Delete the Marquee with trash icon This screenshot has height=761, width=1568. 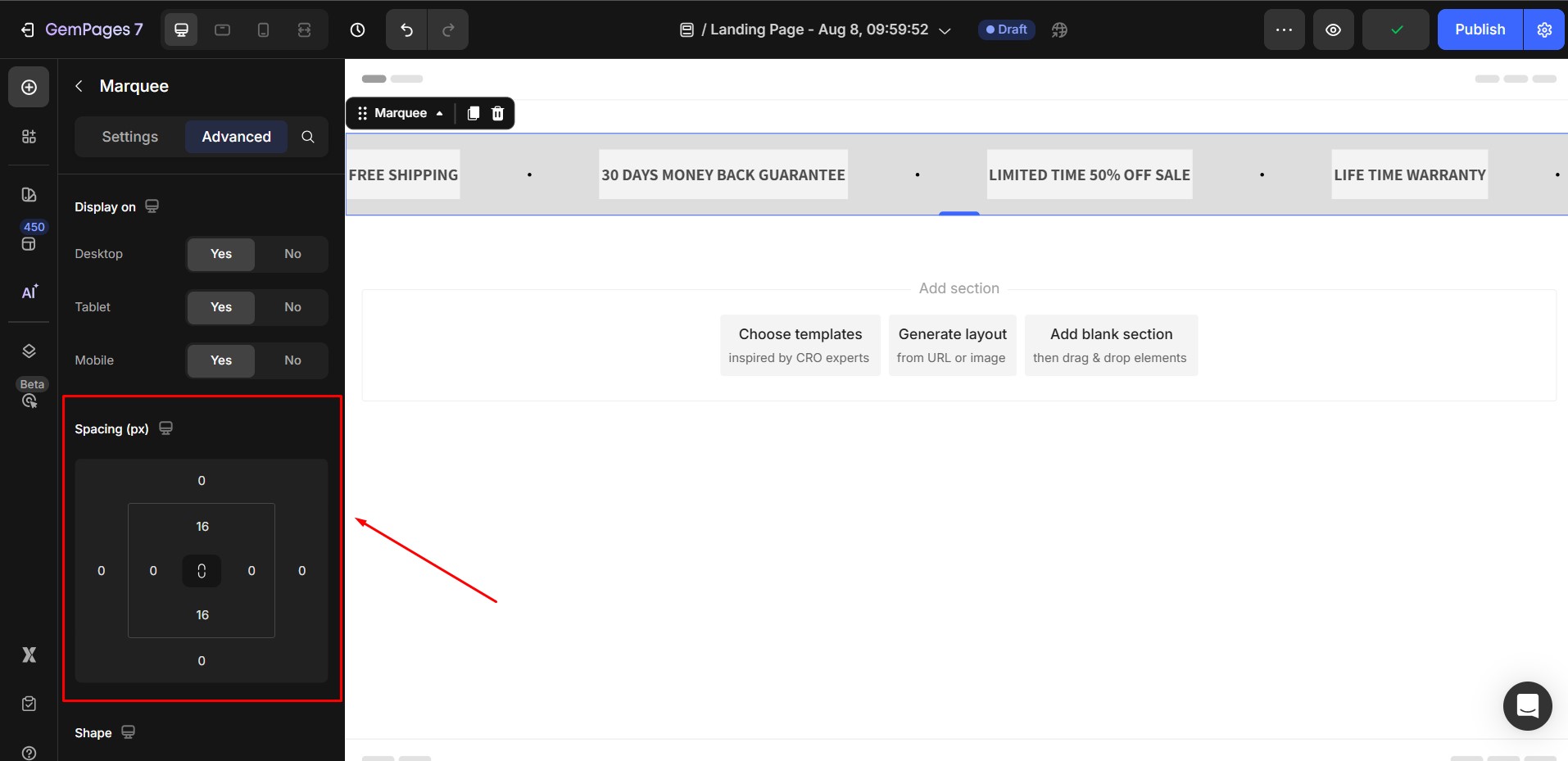[497, 113]
